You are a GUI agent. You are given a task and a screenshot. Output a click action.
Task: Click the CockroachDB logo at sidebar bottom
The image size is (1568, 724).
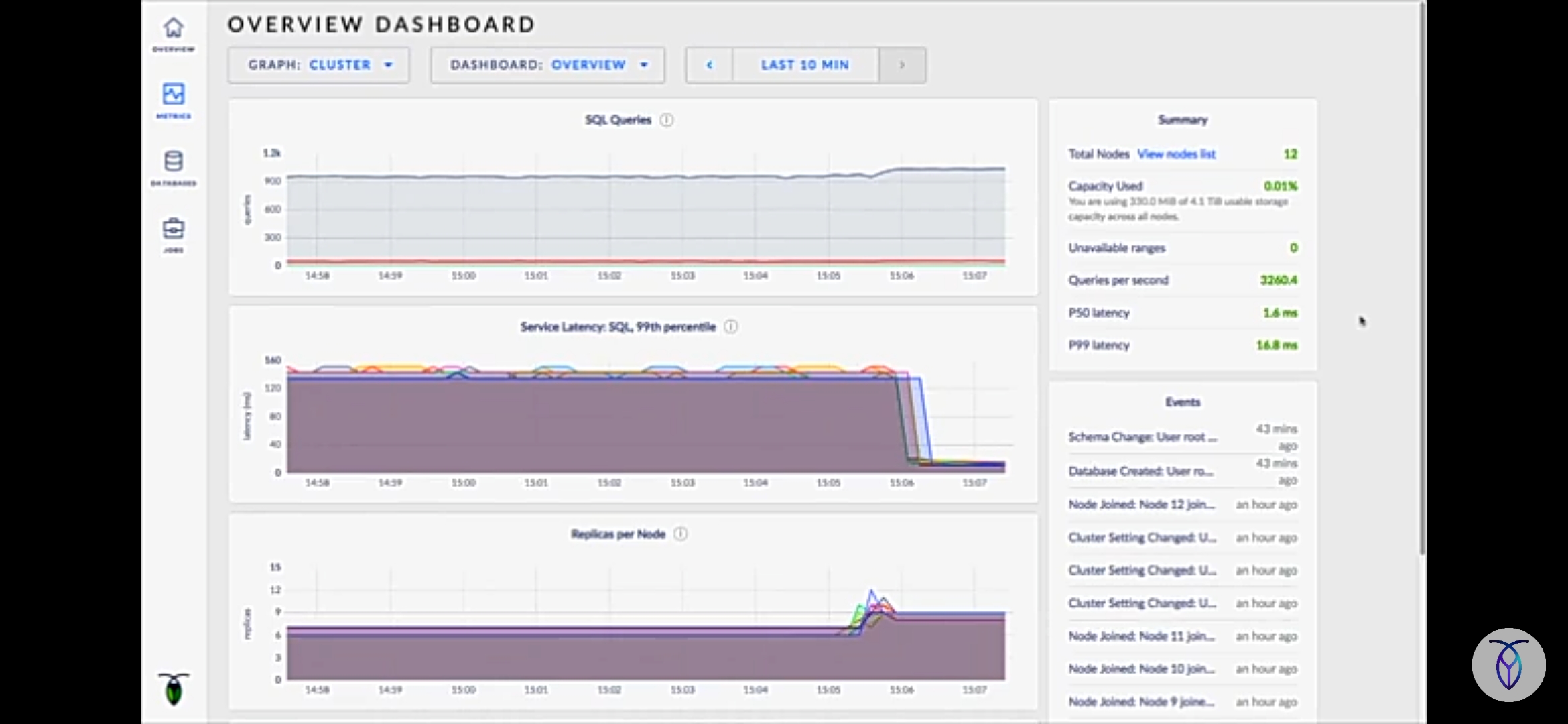click(174, 688)
